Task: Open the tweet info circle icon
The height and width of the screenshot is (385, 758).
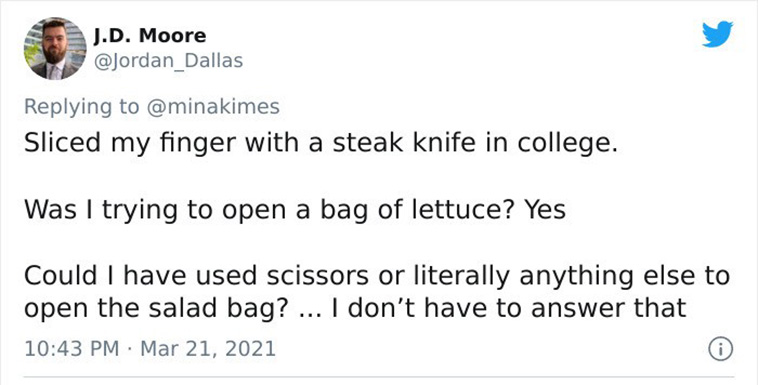Action: 720,349
